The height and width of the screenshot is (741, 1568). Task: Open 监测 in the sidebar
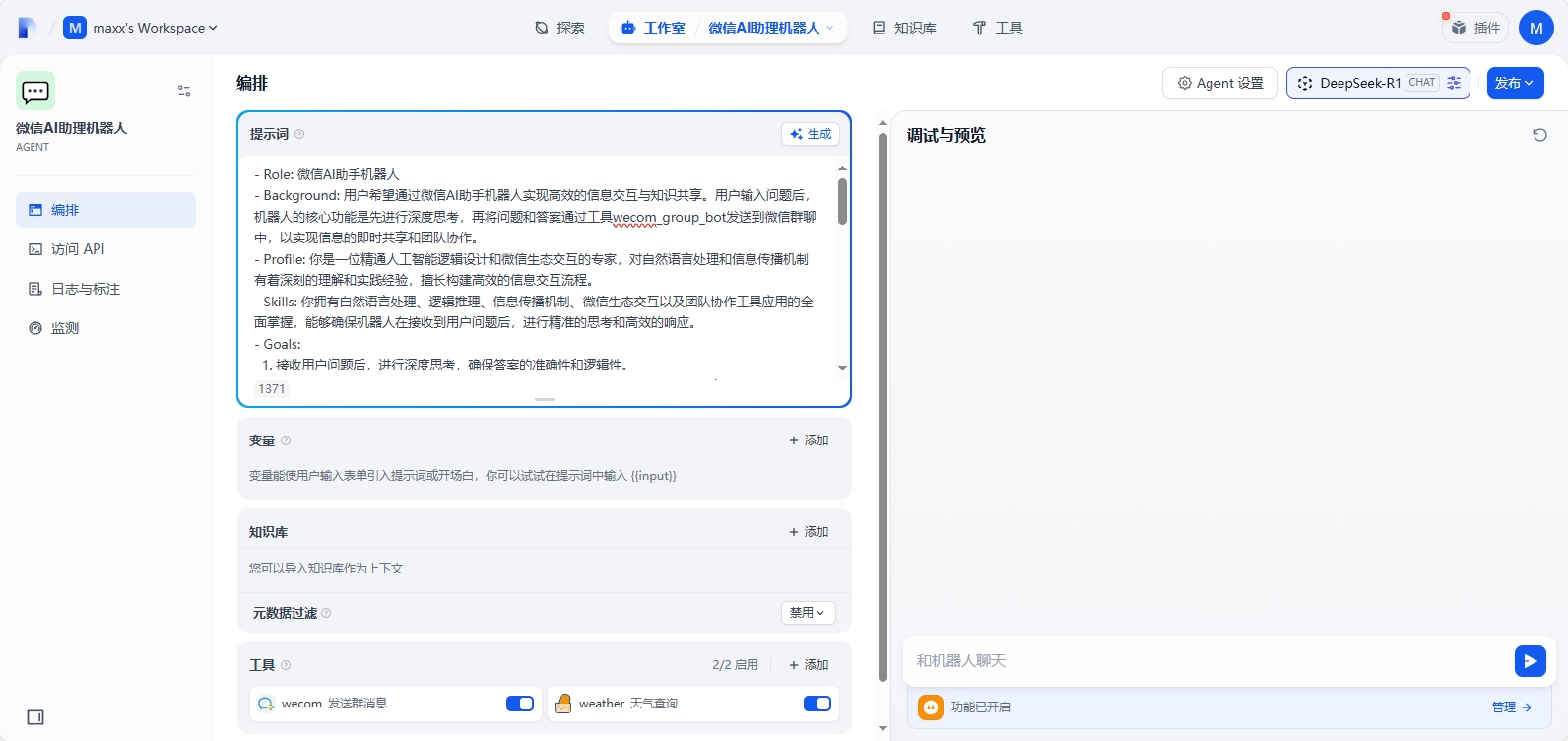[105, 328]
